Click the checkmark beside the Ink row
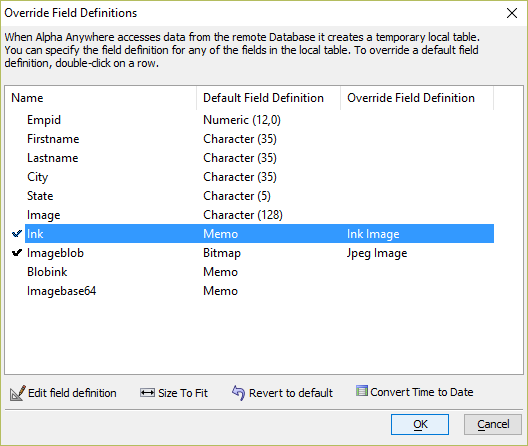This screenshot has height=446, width=528. [x=17, y=233]
